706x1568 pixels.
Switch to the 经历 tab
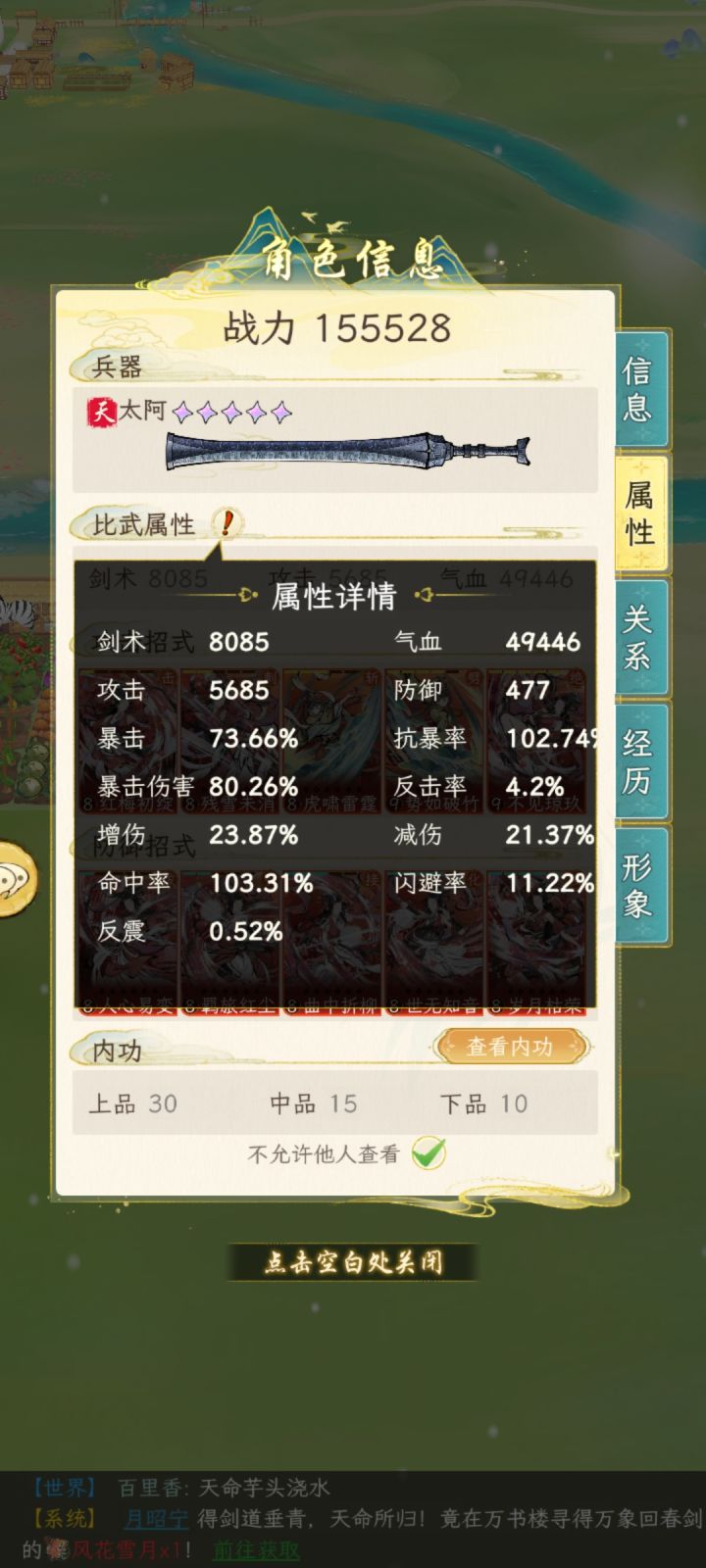[x=640, y=760]
